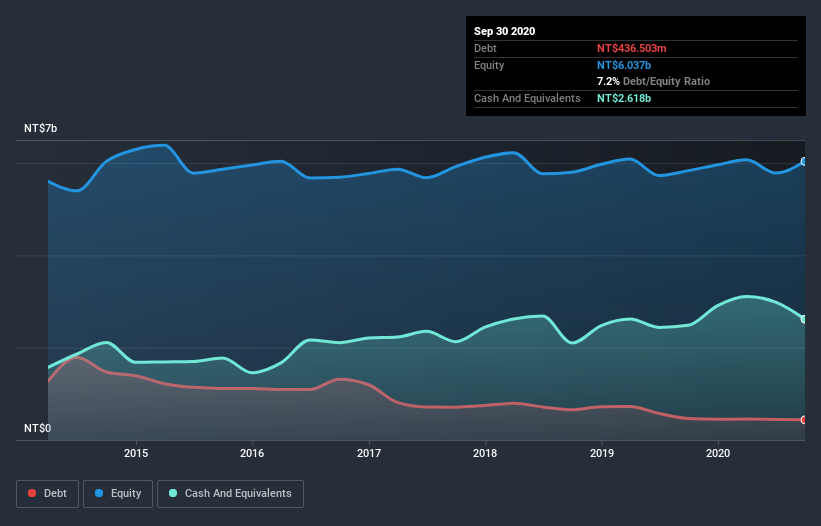Click the Debt endpoint marker on the chart

tap(804, 420)
